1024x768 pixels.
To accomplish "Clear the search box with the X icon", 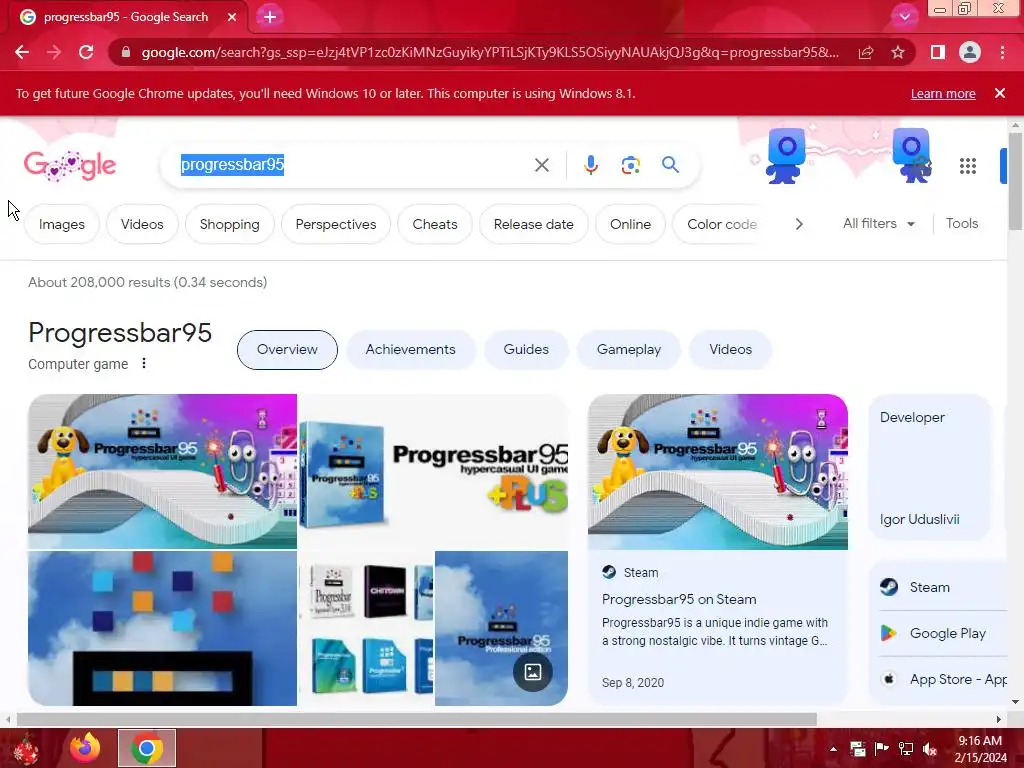I will click(541, 165).
